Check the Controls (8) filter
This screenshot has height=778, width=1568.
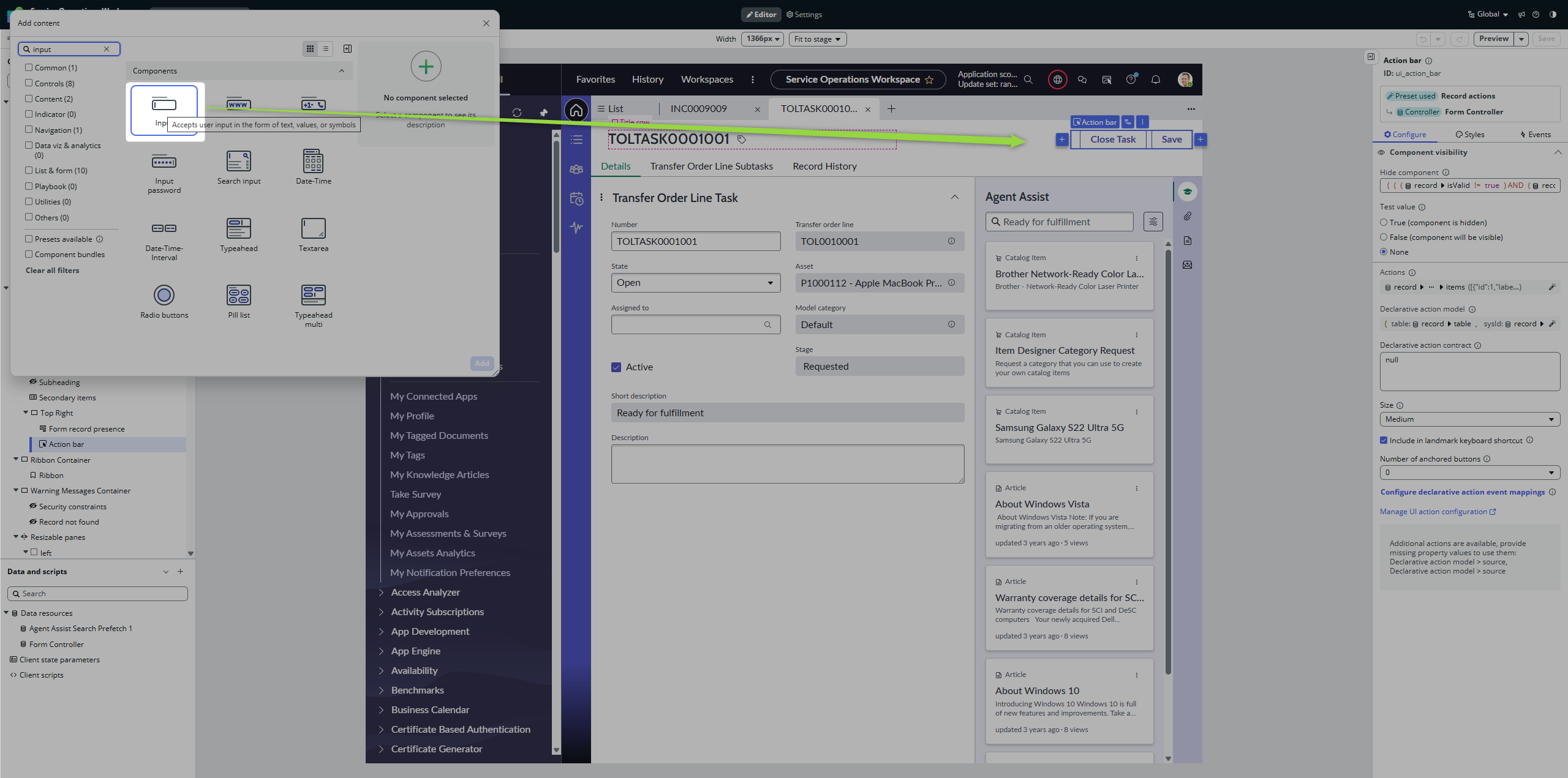(x=29, y=83)
